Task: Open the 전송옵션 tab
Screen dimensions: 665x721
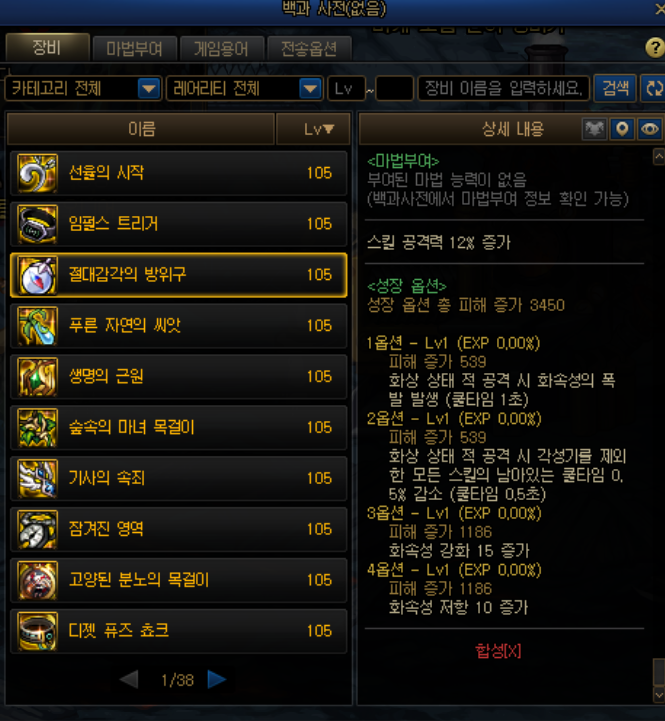Action: [309, 49]
